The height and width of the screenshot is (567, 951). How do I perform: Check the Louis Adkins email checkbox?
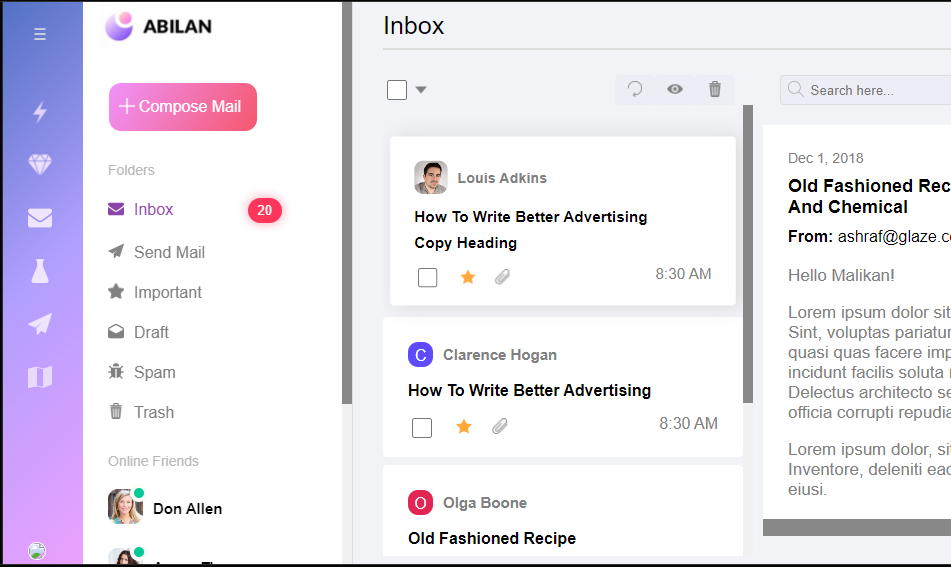(x=428, y=278)
